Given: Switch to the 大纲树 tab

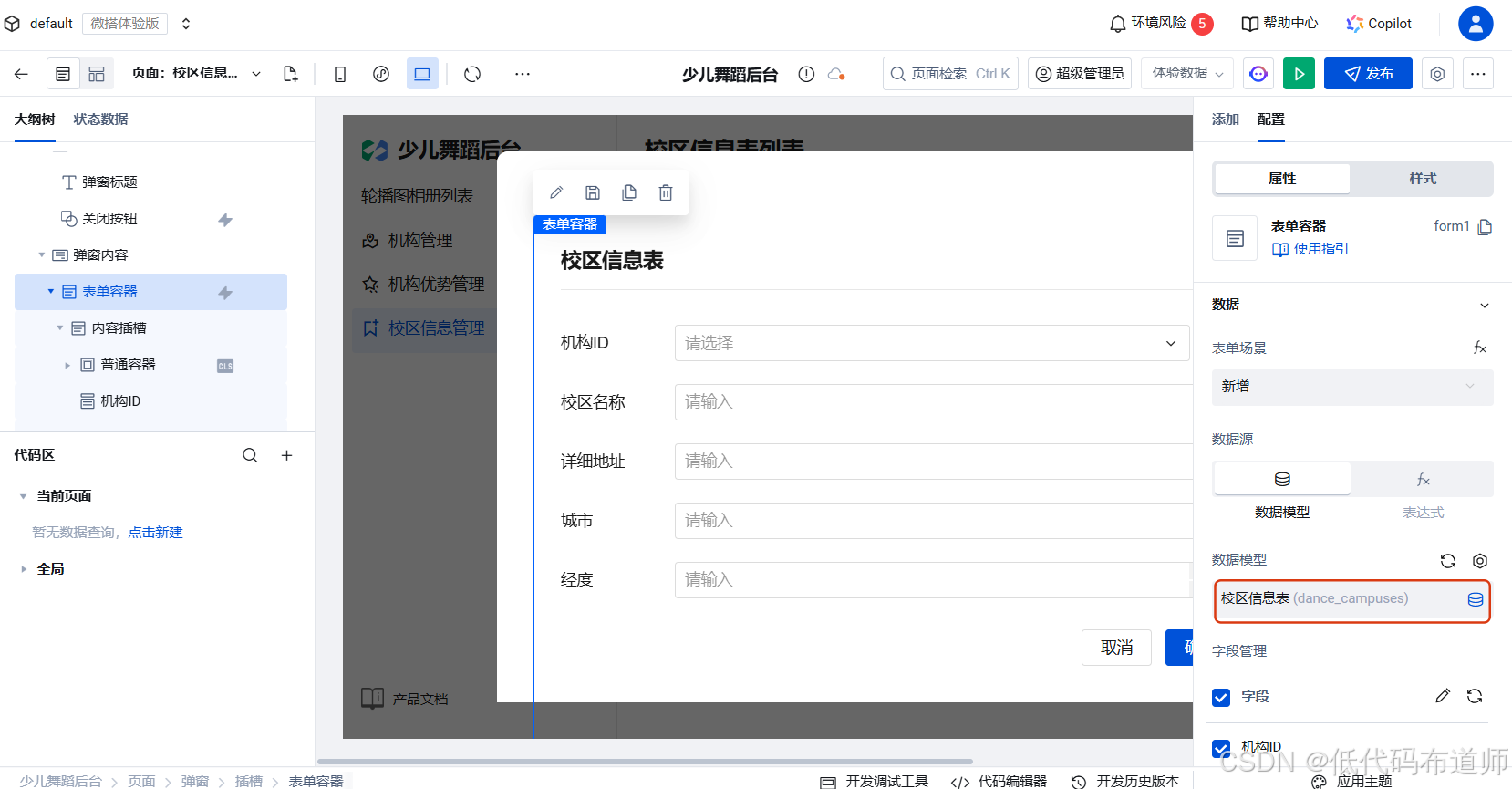Looking at the screenshot, I should pyautogui.click(x=35, y=119).
